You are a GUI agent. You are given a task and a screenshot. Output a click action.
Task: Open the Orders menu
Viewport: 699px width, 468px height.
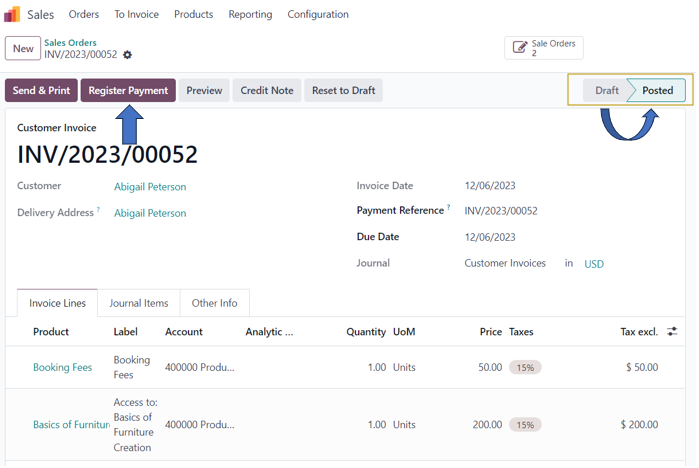point(84,15)
